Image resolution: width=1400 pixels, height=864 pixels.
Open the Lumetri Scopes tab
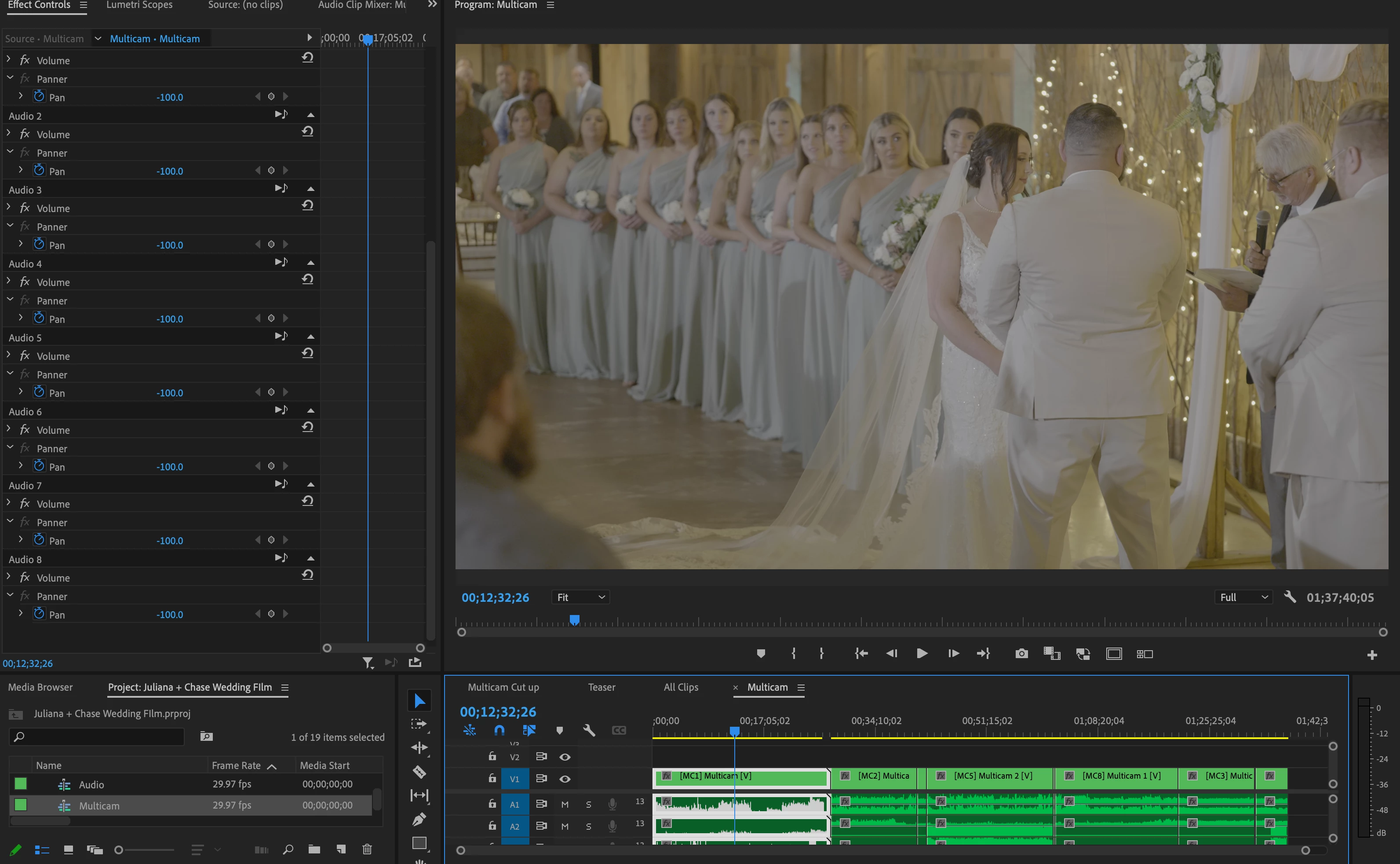[x=139, y=5]
